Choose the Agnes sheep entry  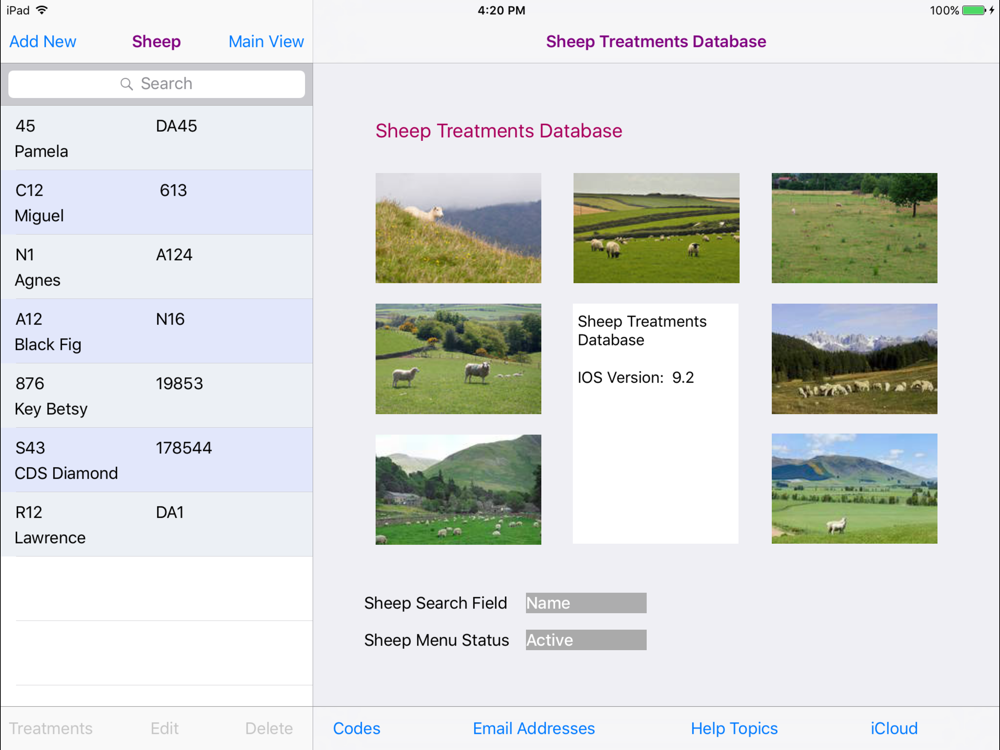tap(156, 267)
